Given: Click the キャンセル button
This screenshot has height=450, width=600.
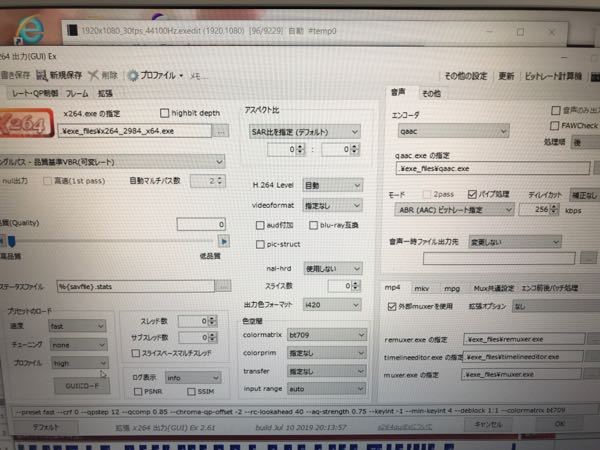Looking at the screenshot, I should click(488, 424).
